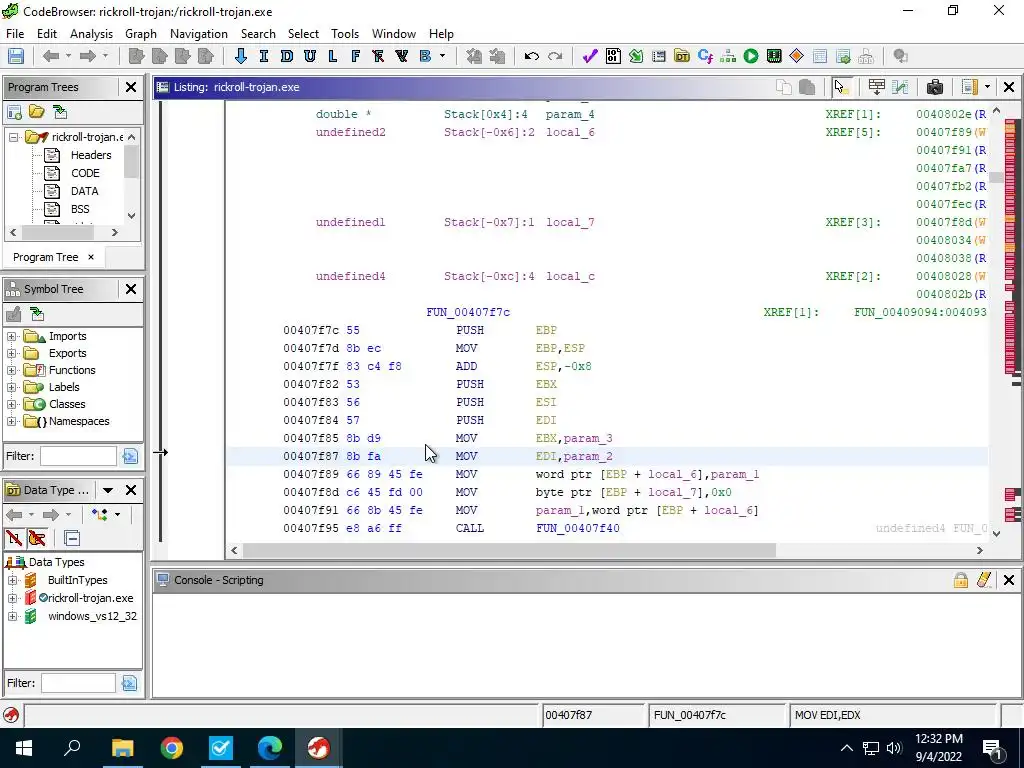Click the orange diamond toolbar icon
Screen dimensions: 1024x768
click(796, 56)
